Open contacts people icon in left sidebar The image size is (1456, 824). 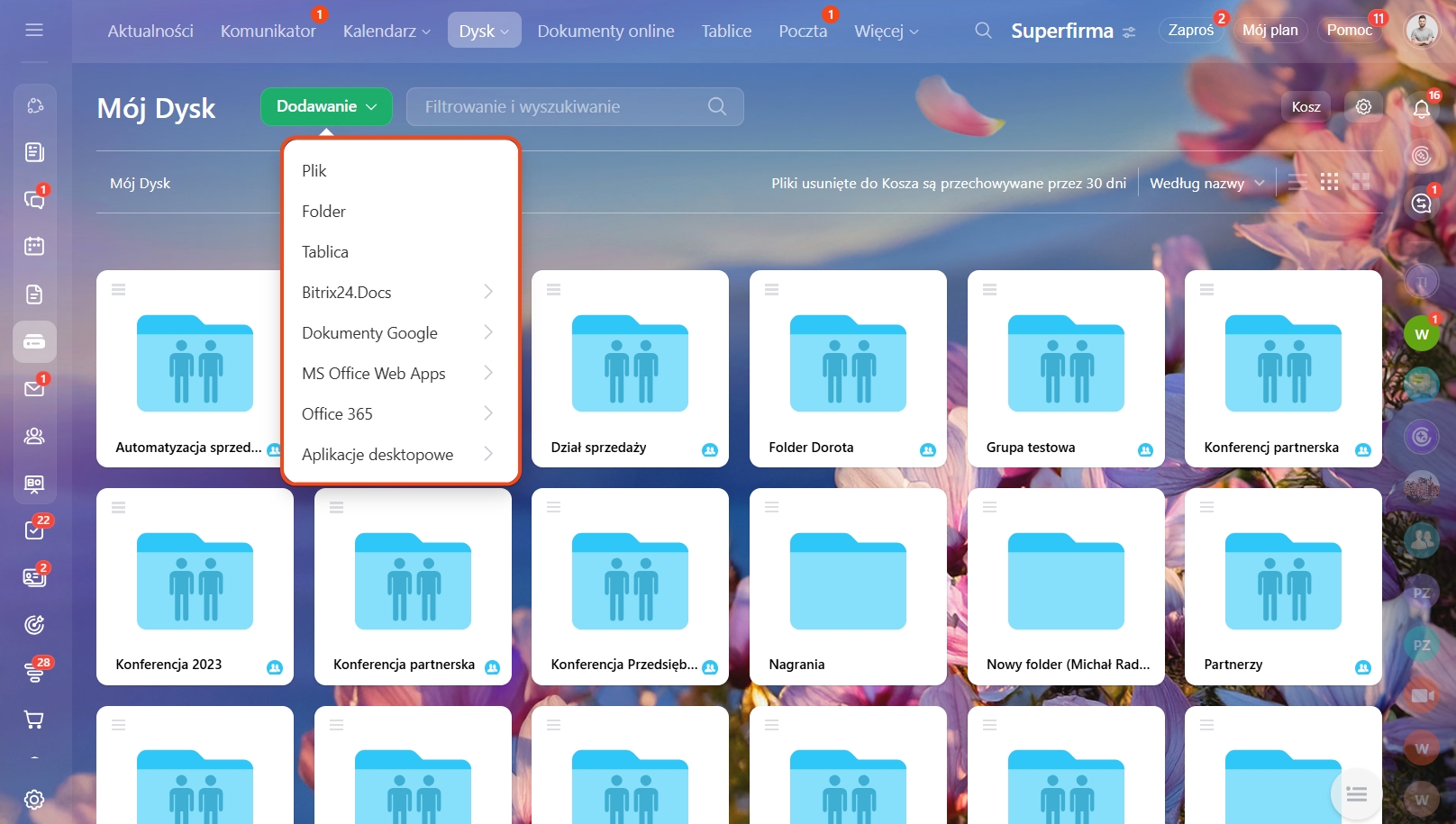pyautogui.click(x=34, y=436)
